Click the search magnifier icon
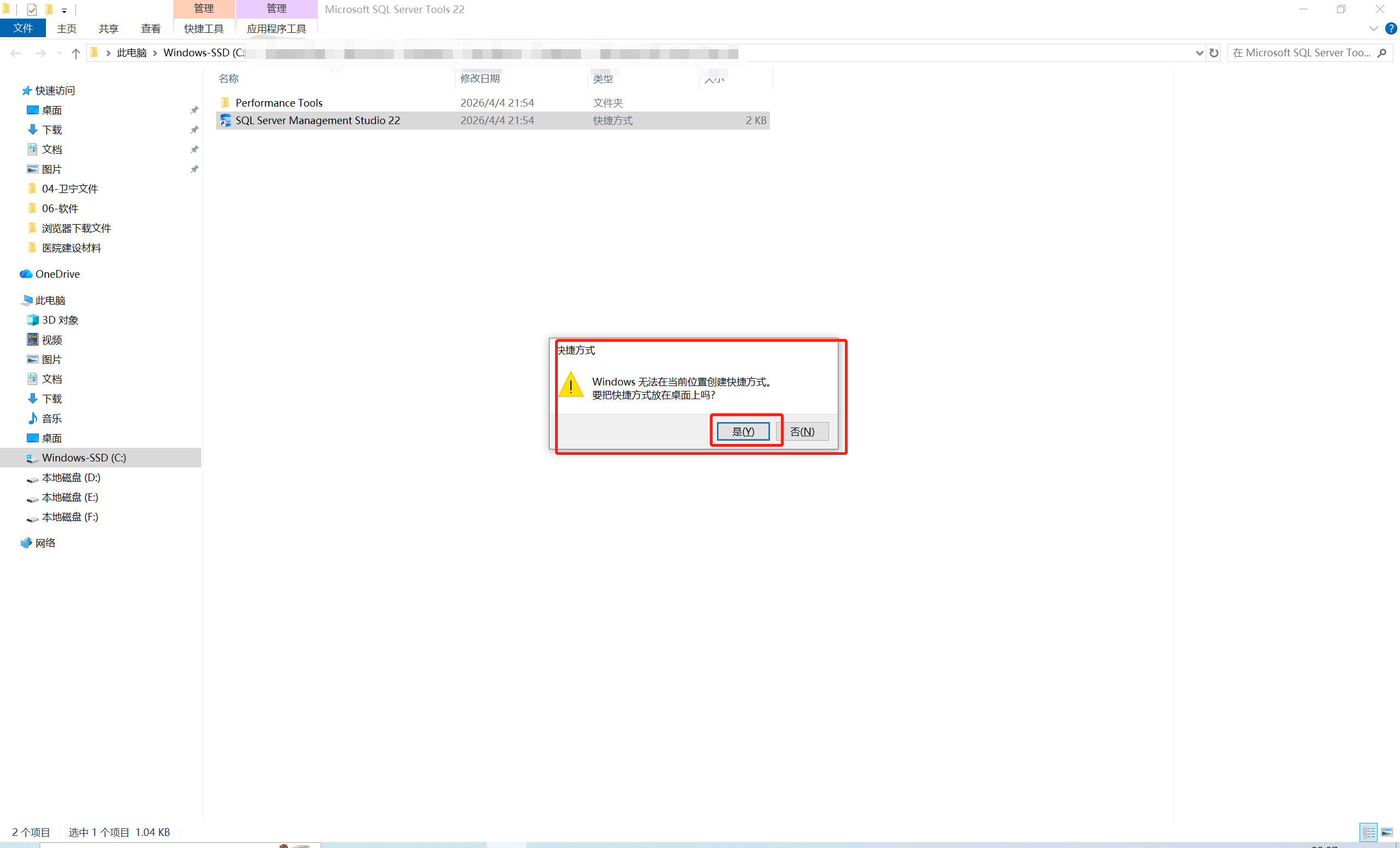 tap(1382, 53)
